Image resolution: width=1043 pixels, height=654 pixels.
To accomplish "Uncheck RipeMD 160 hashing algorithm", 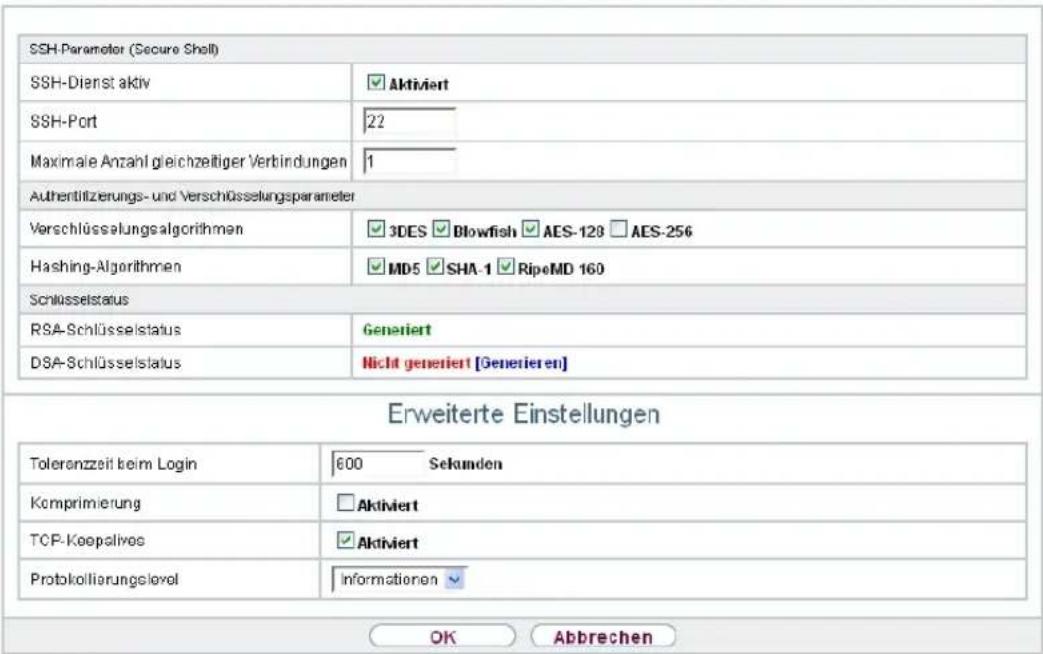I will click(506, 267).
